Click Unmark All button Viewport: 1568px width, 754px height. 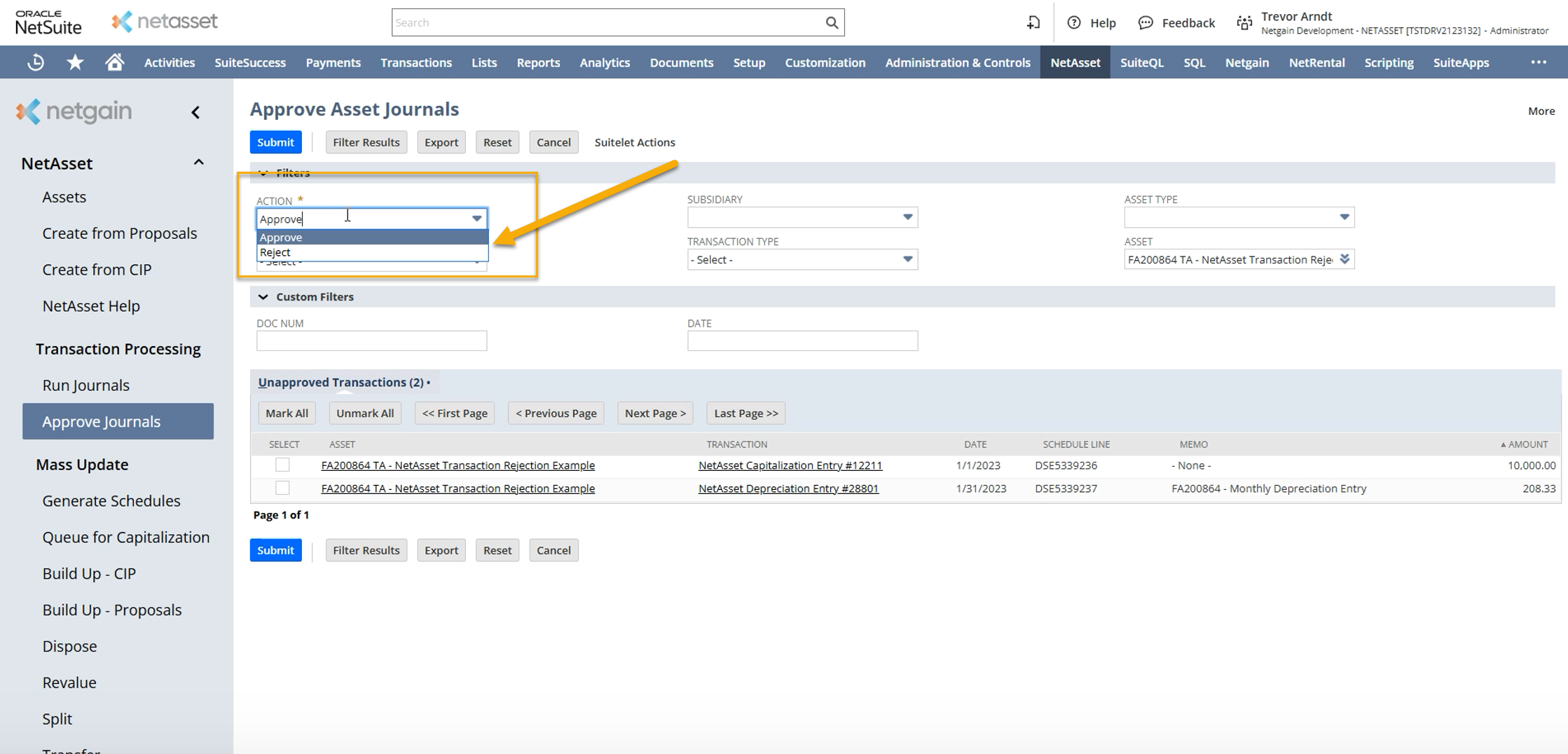(365, 413)
